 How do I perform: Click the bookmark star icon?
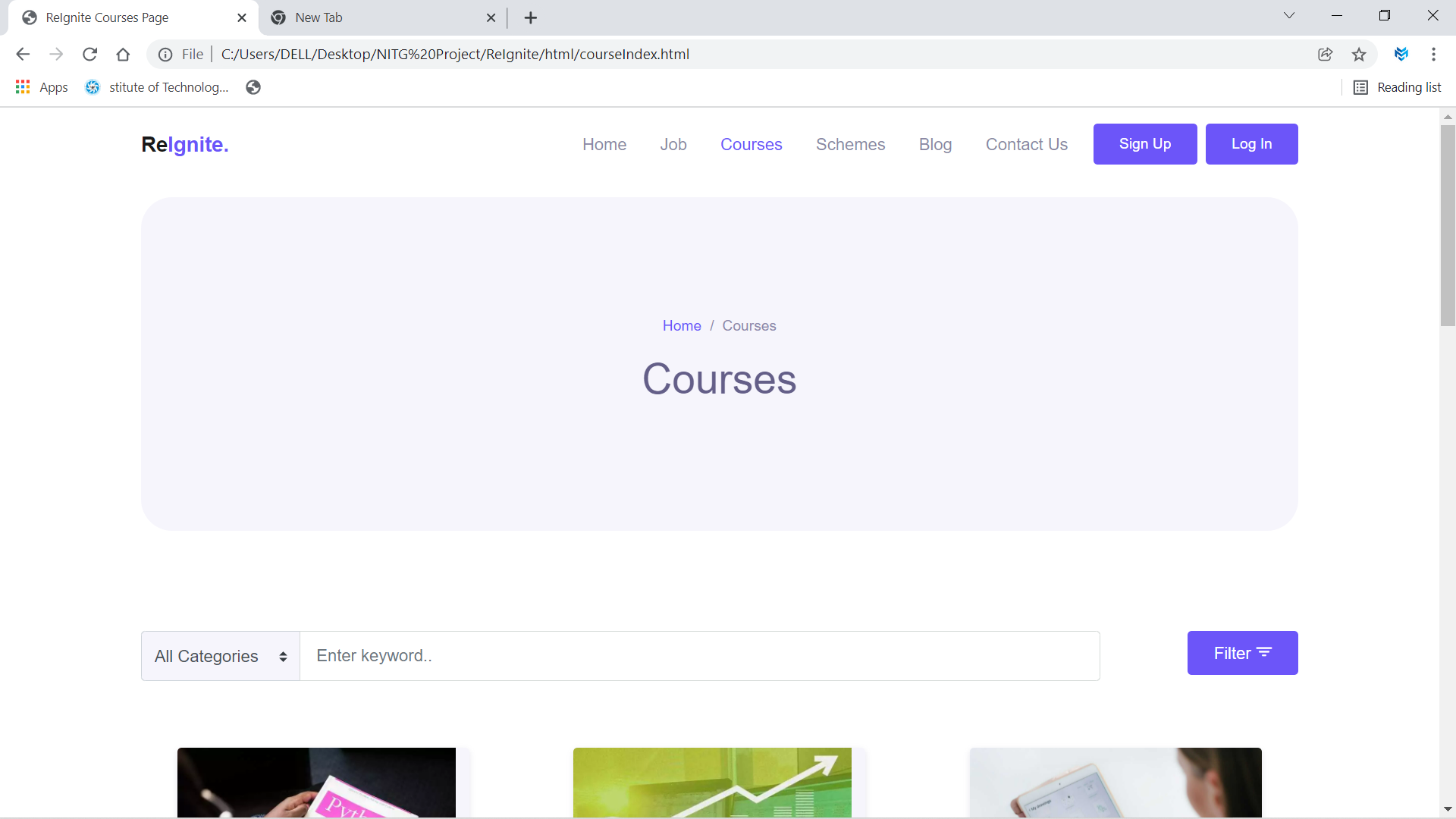[1359, 55]
